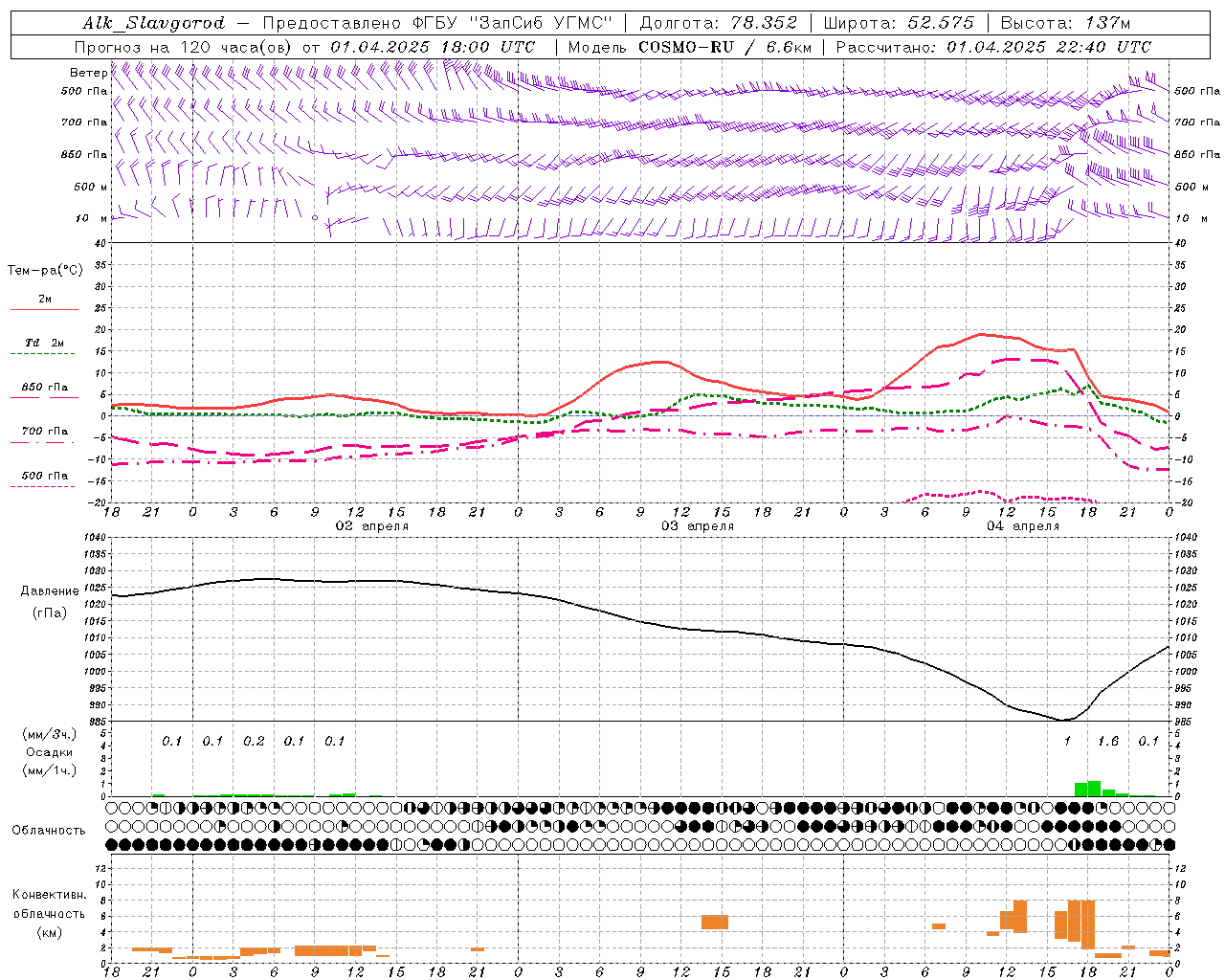Viewport: 1225px width, 980px height.
Task: Click the Давление pressure panel label
Action: [50, 591]
